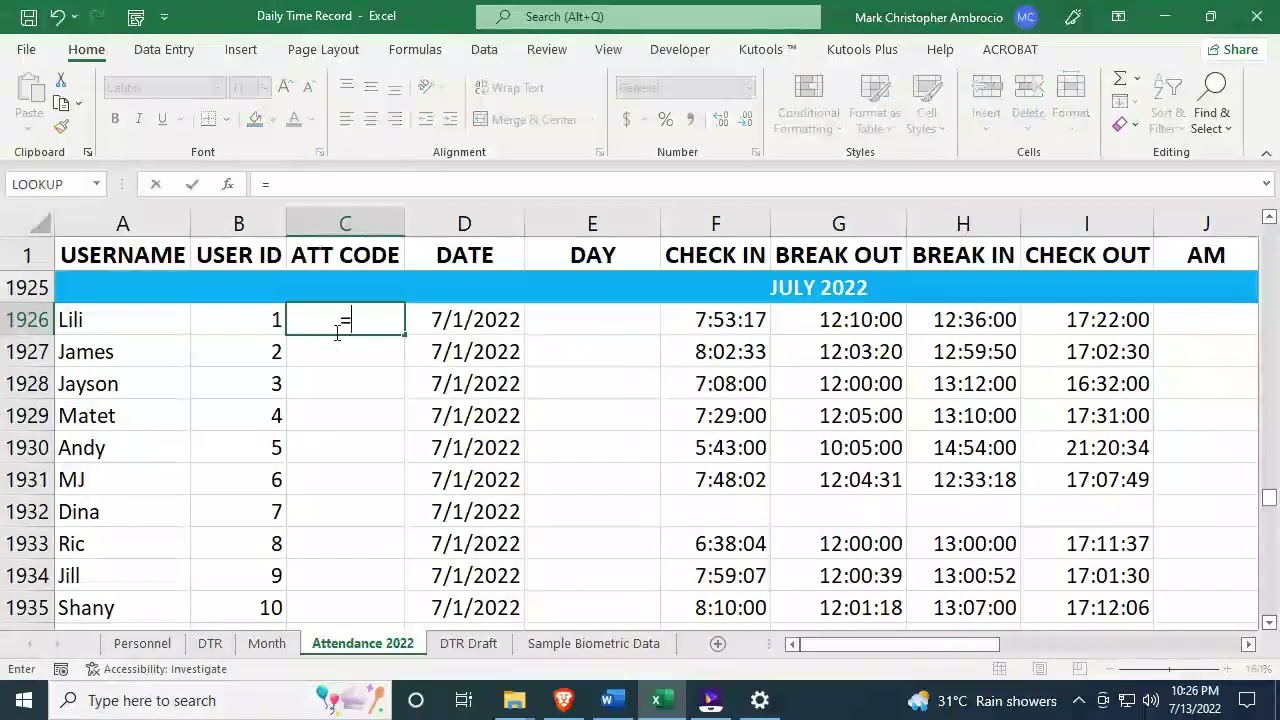
Task: Toggle align right
Action: tap(395, 120)
